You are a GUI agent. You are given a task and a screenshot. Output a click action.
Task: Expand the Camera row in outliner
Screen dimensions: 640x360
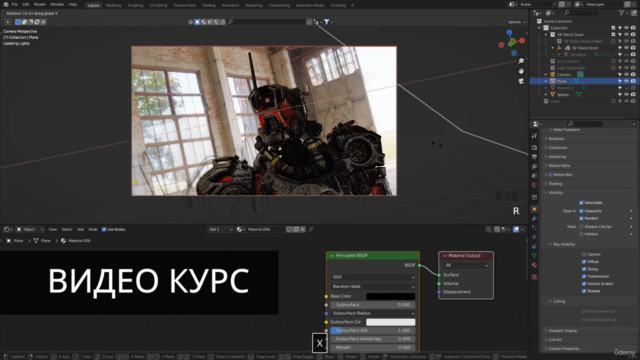pyautogui.click(x=546, y=74)
